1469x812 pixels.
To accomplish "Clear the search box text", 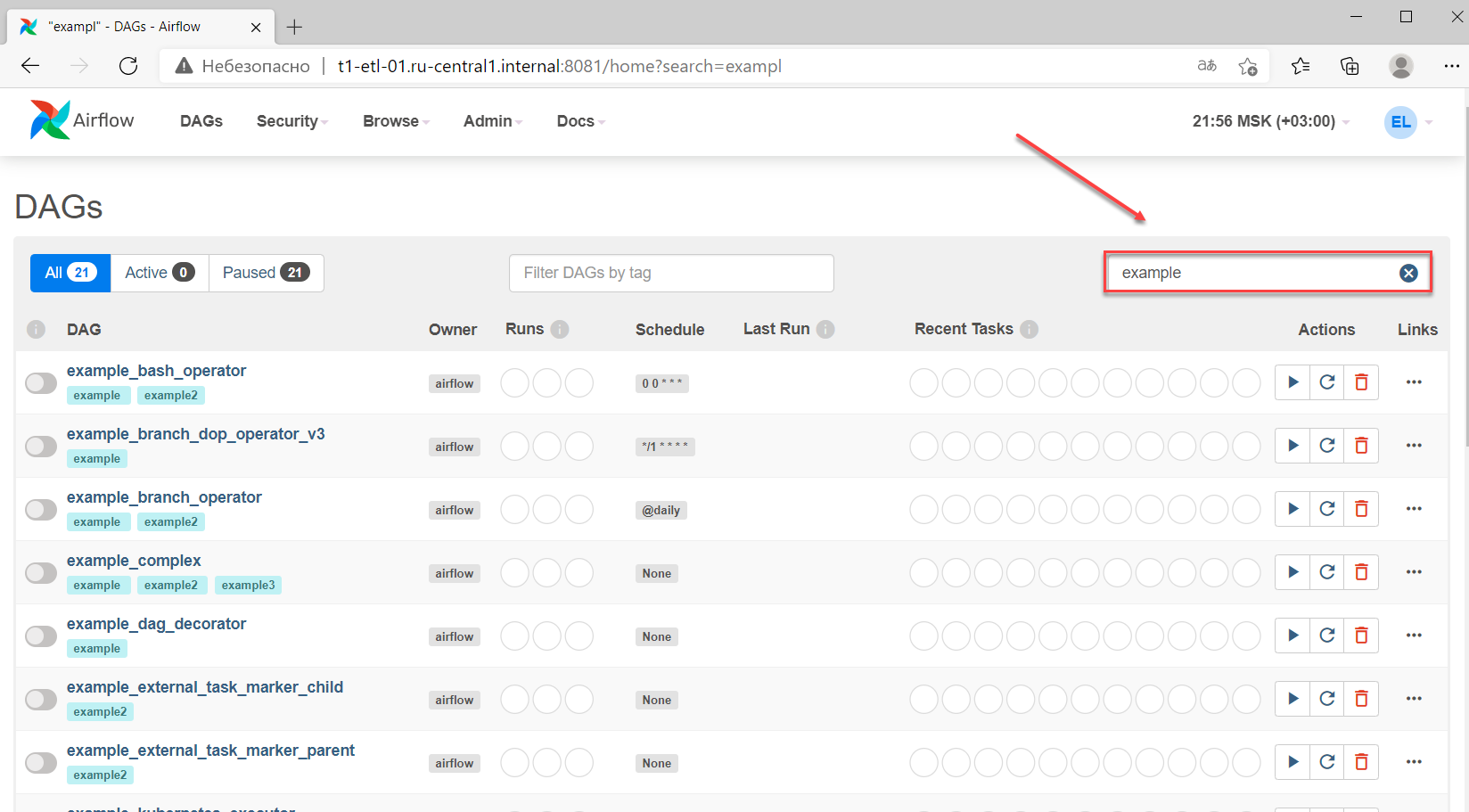I will pos(1408,274).
